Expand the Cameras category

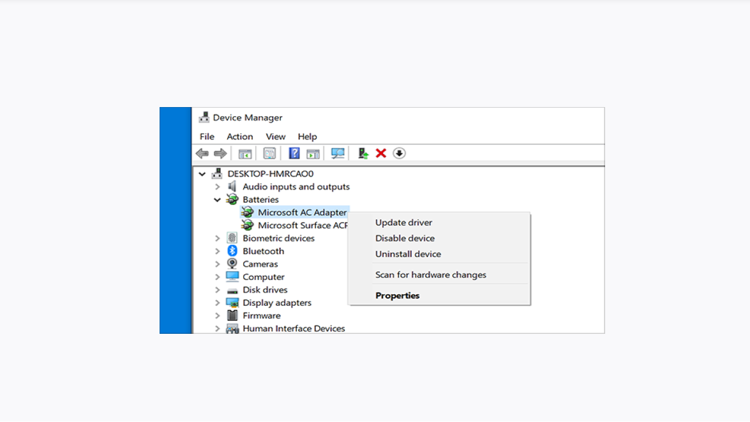[217, 264]
